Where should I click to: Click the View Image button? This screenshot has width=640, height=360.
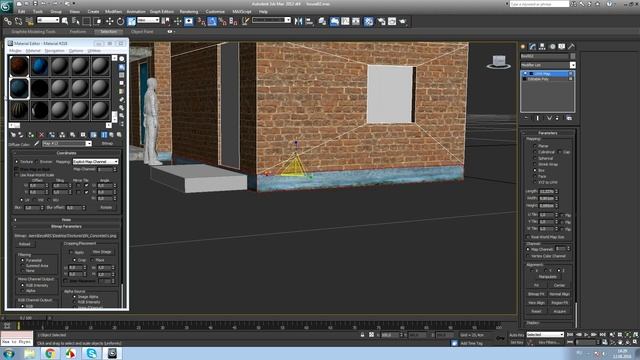tap(102, 252)
